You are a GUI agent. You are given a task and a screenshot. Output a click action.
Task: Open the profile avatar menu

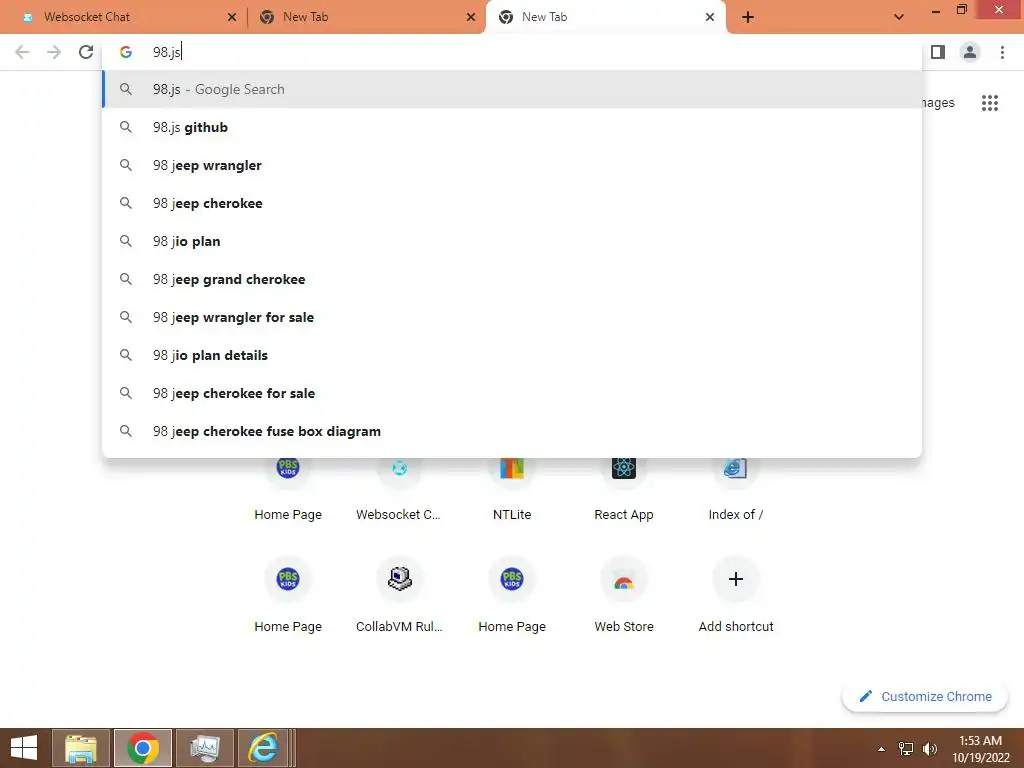pos(970,52)
